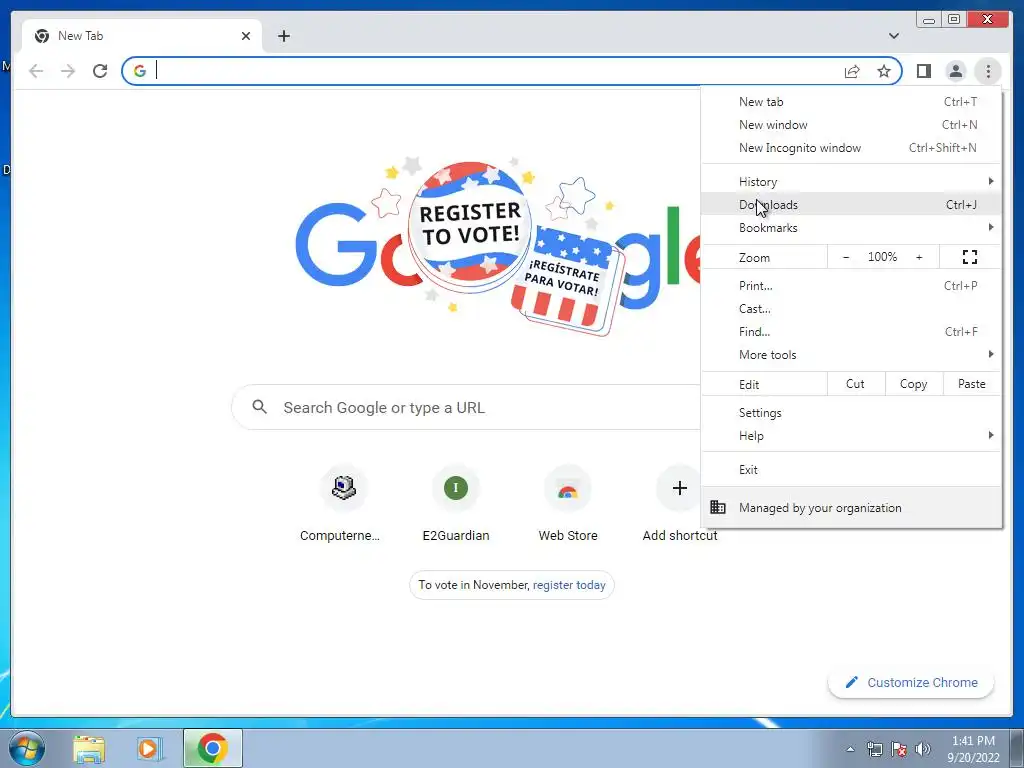Click the Search Google or type a URL box

466,408
